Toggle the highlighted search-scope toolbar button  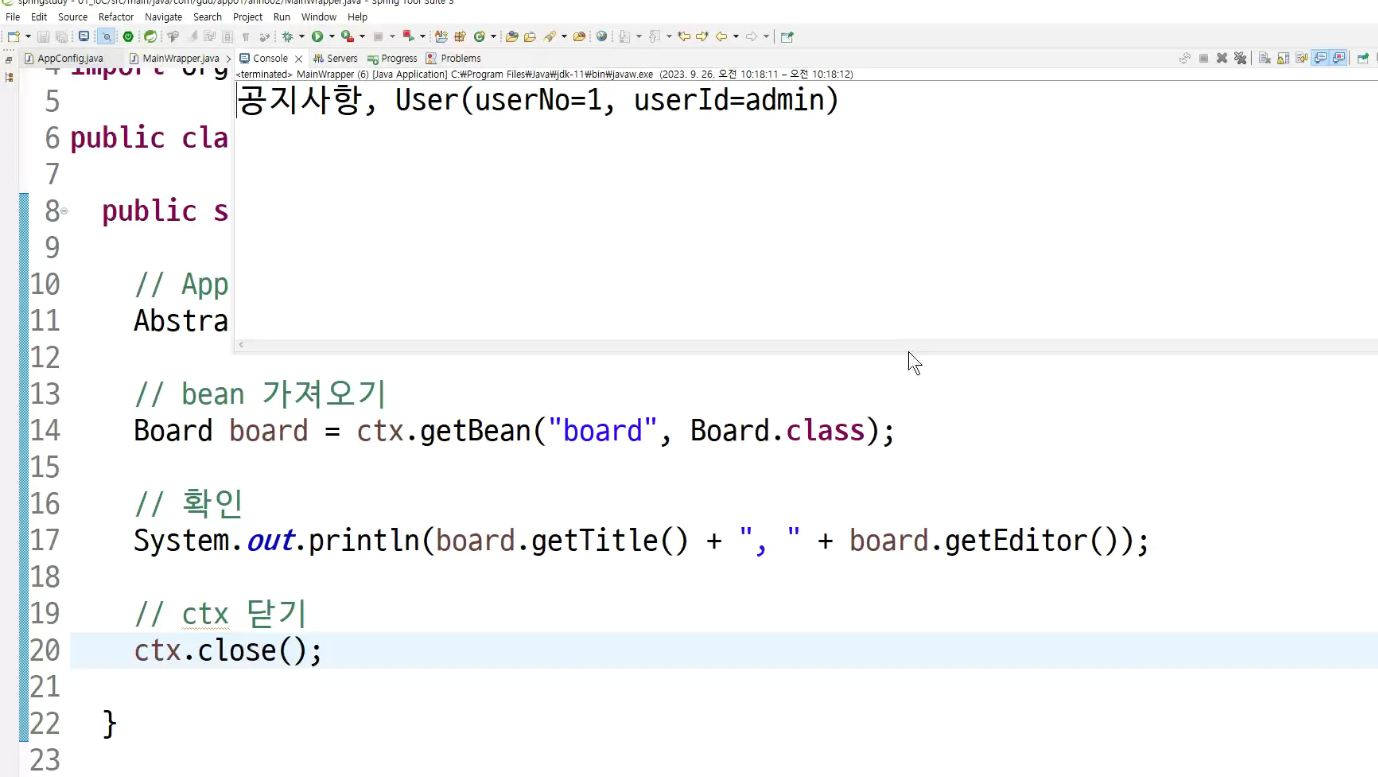click(105, 37)
